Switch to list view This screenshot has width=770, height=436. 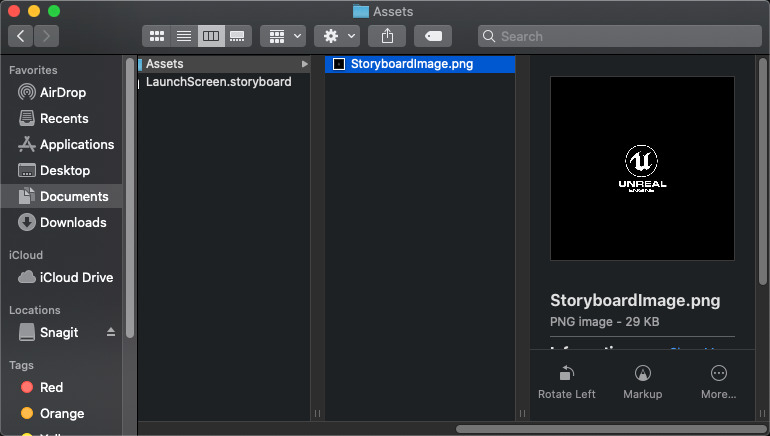184,36
